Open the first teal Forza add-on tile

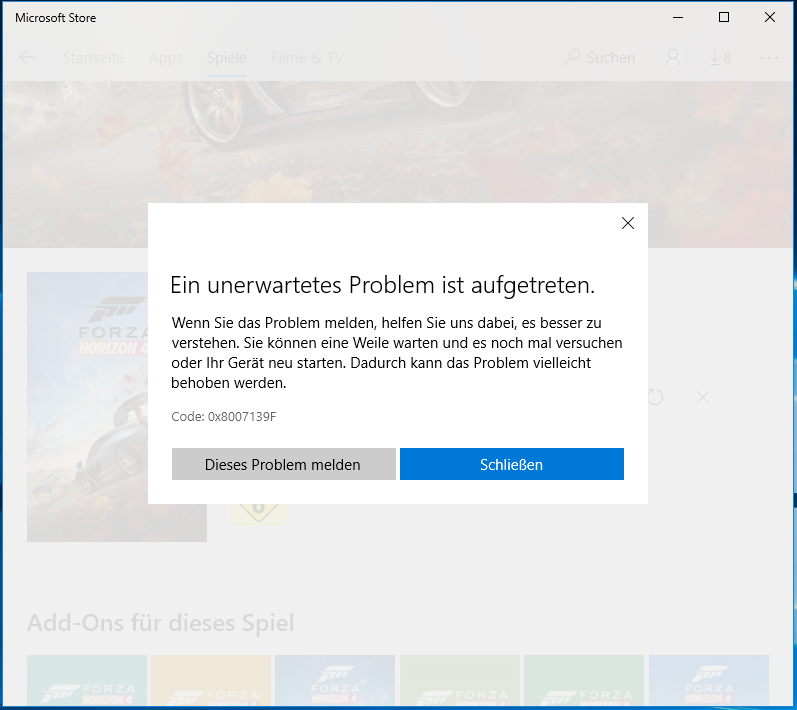click(x=87, y=679)
